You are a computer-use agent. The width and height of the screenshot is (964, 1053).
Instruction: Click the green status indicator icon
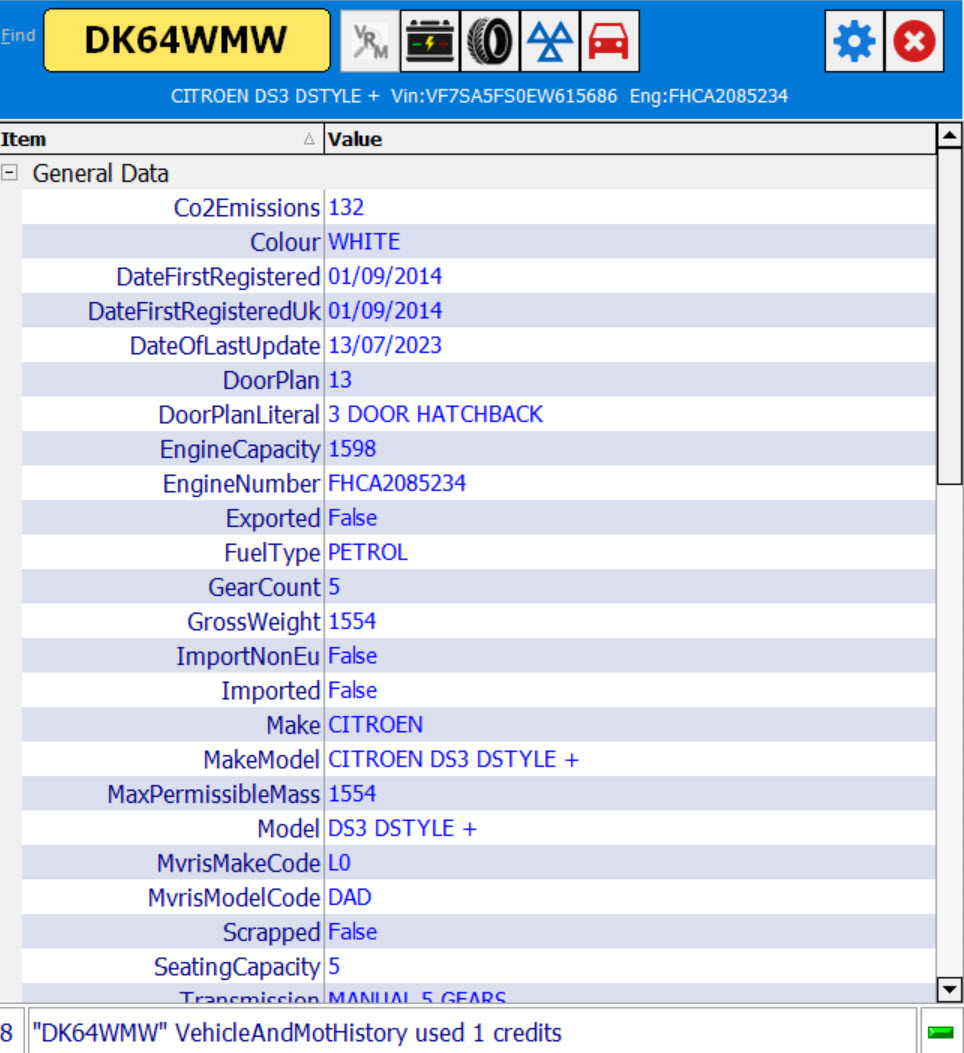[940, 1033]
